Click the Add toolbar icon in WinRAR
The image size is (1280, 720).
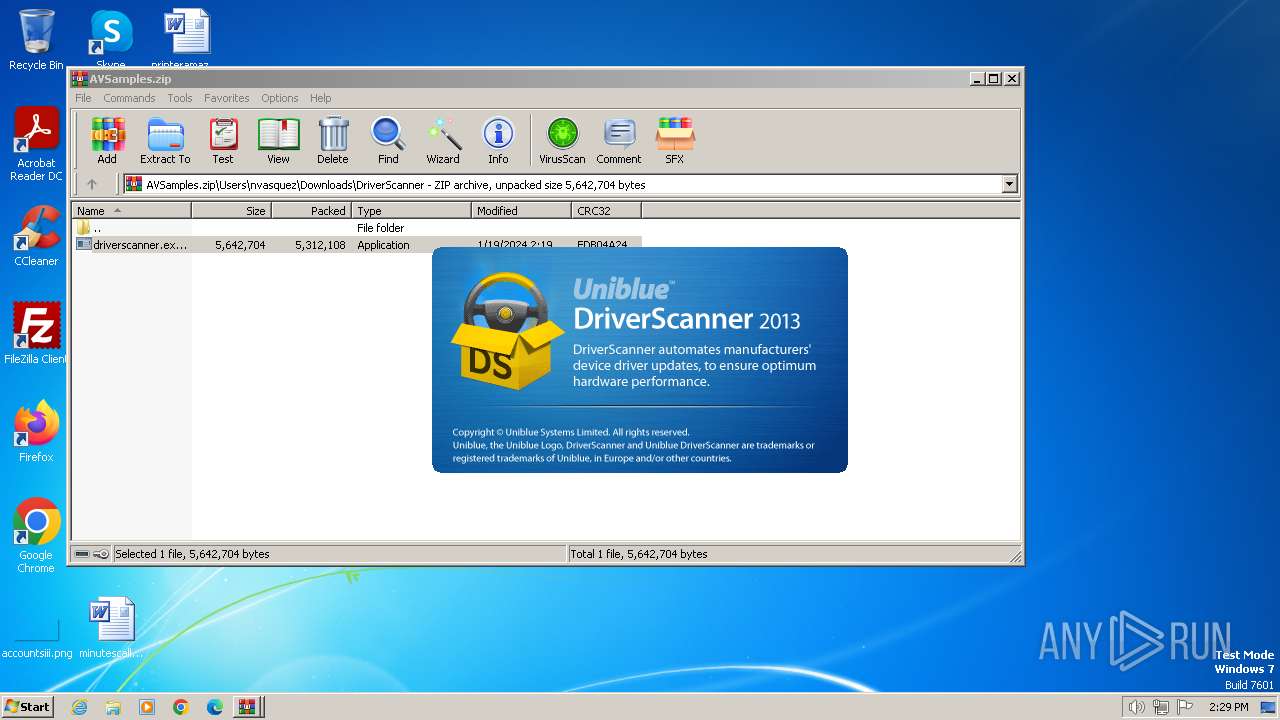(107, 140)
